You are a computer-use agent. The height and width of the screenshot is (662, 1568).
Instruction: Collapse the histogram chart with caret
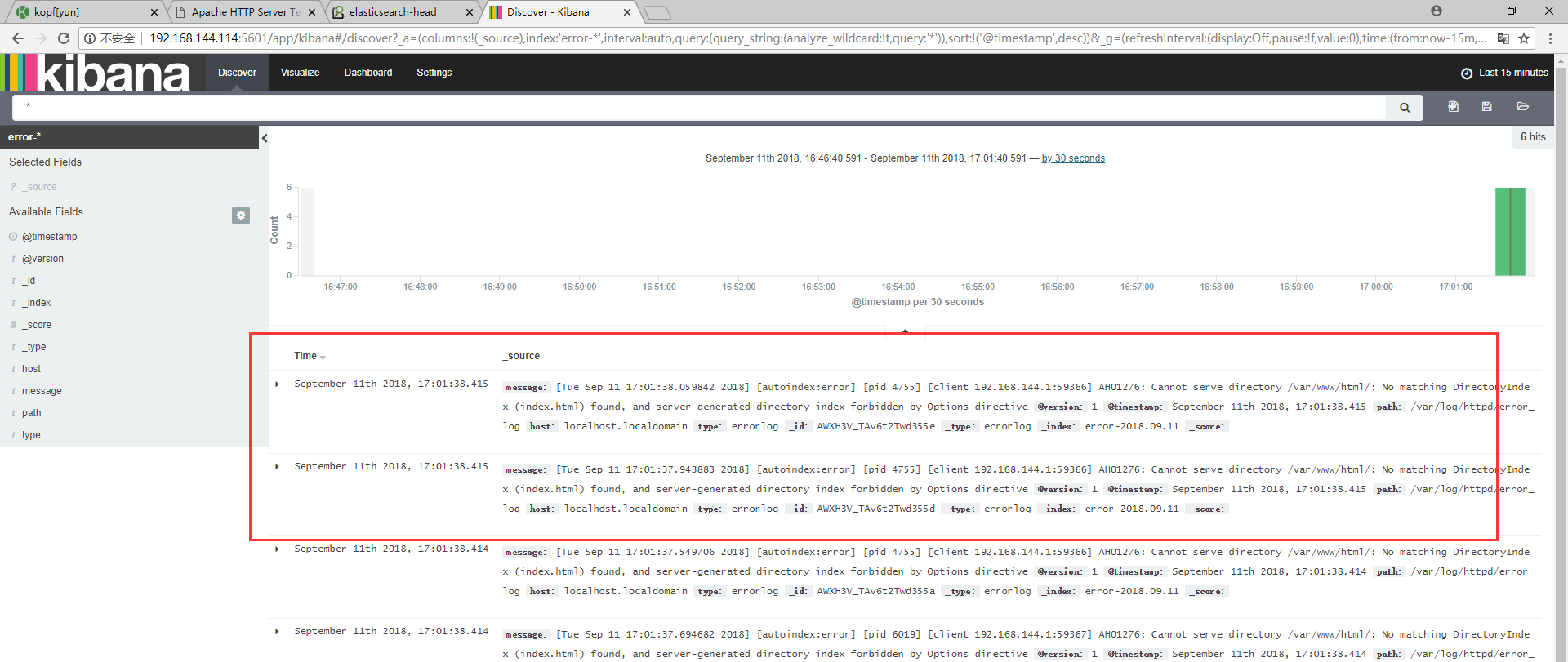[x=905, y=331]
